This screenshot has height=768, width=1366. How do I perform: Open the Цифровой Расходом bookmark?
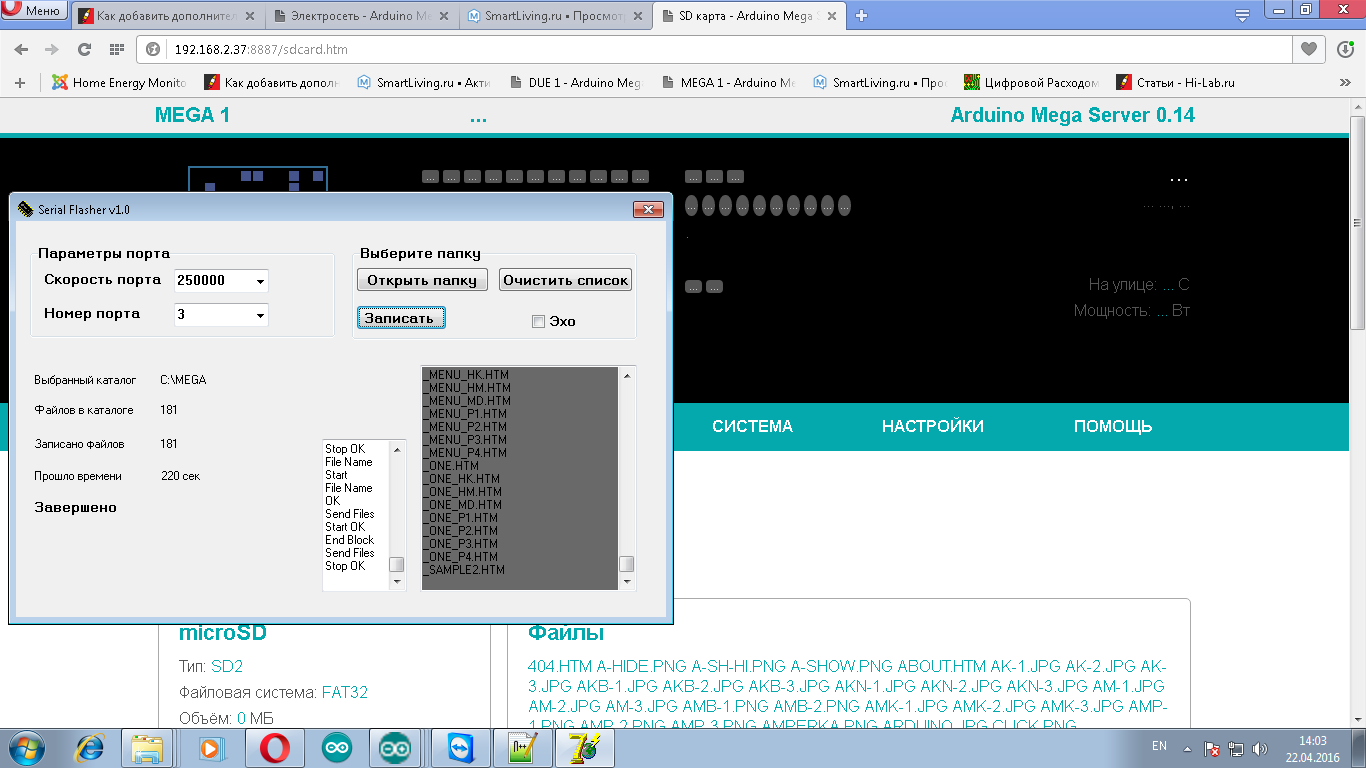tap(1031, 83)
